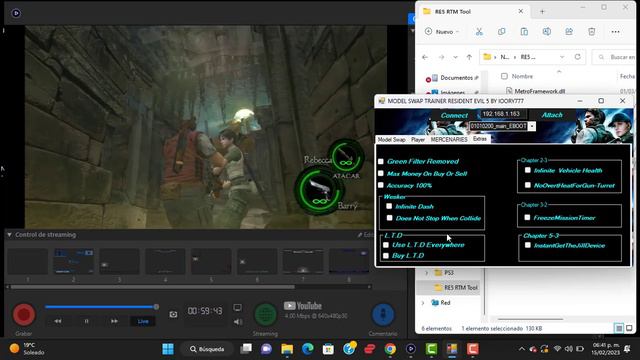Refresh the File Explorer folder
This screenshot has width=640, height=360.
(578, 57)
